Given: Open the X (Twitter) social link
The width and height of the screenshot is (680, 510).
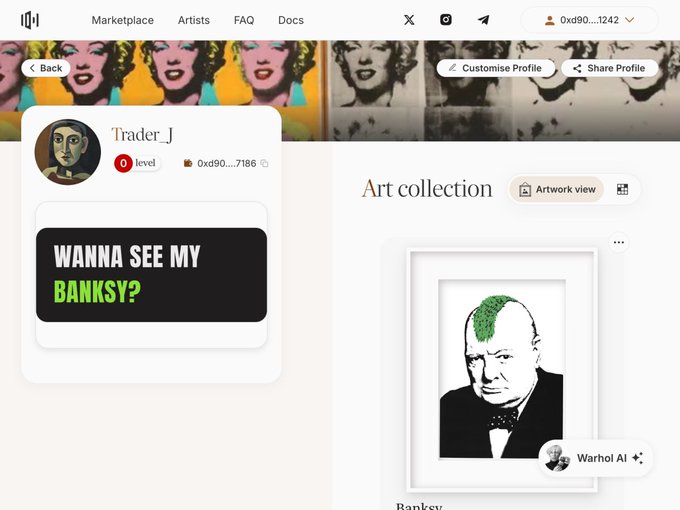Looking at the screenshot, I should coord(409,20).
